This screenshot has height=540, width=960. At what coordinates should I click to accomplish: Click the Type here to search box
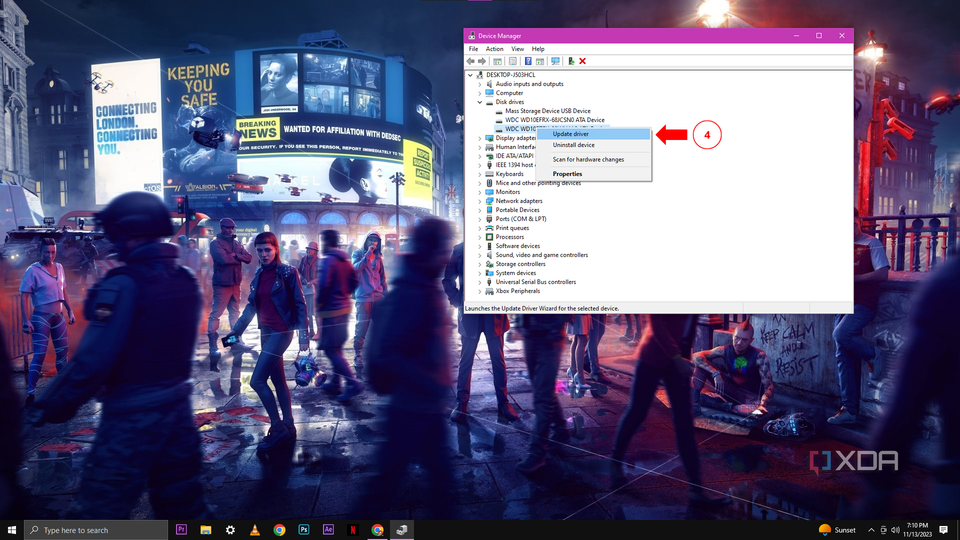96,530
